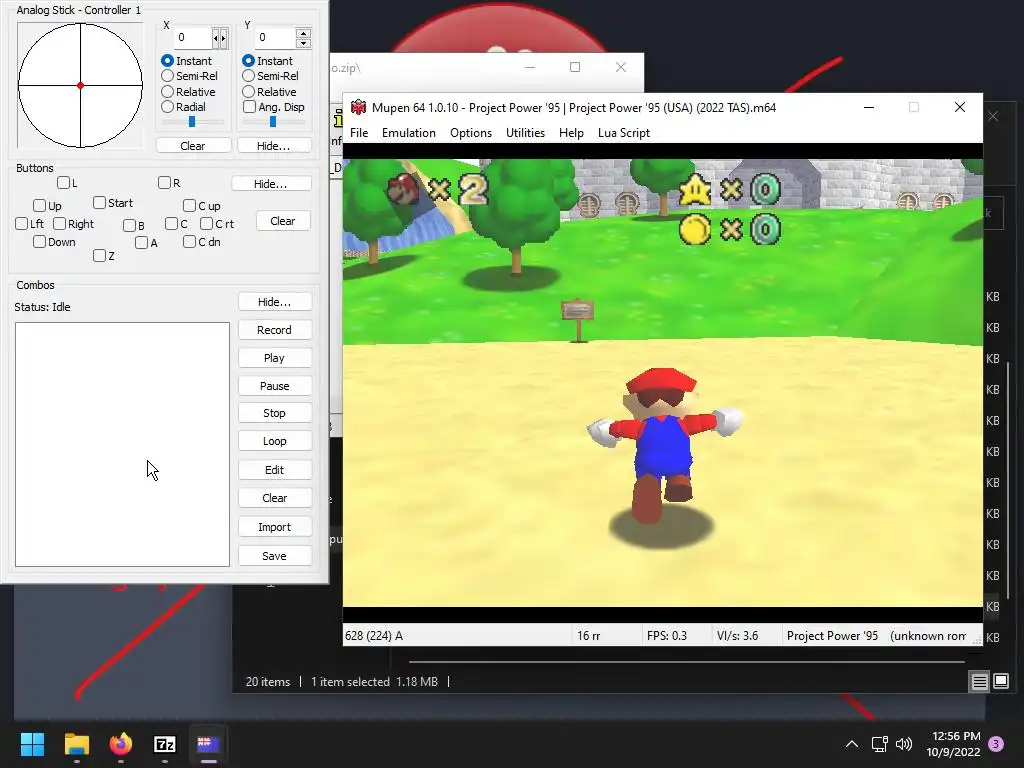
Task: Check the B button checkbox
Action: (129, 225)
